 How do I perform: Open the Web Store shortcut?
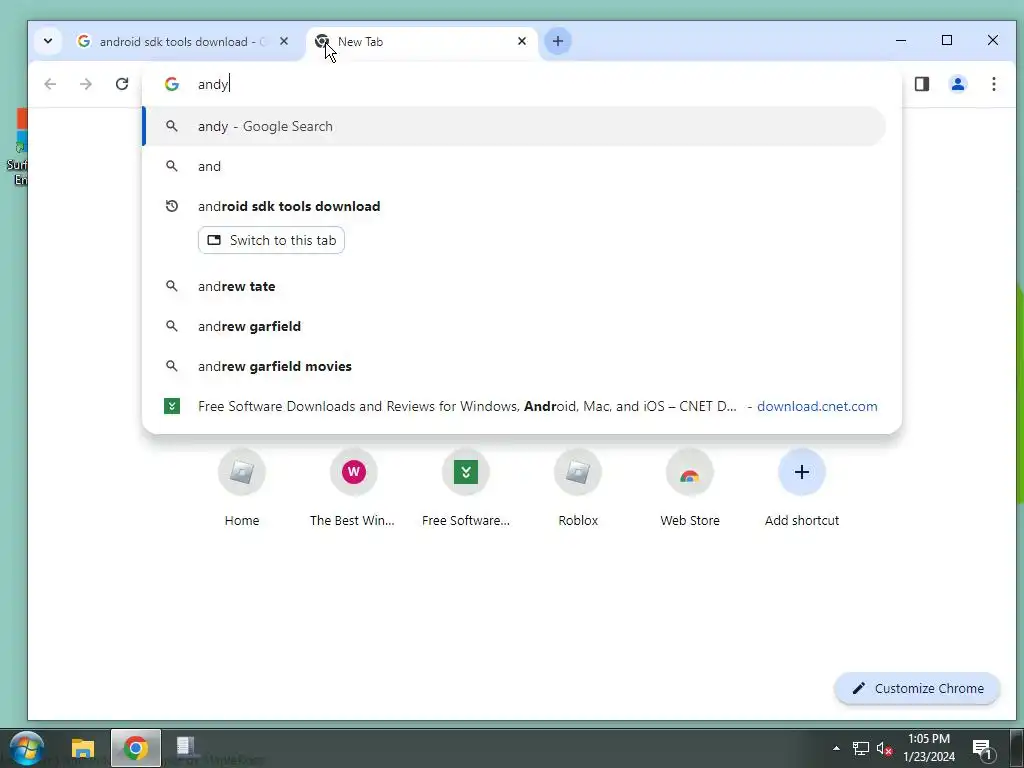pyautogui.click(x=690, y=488)
